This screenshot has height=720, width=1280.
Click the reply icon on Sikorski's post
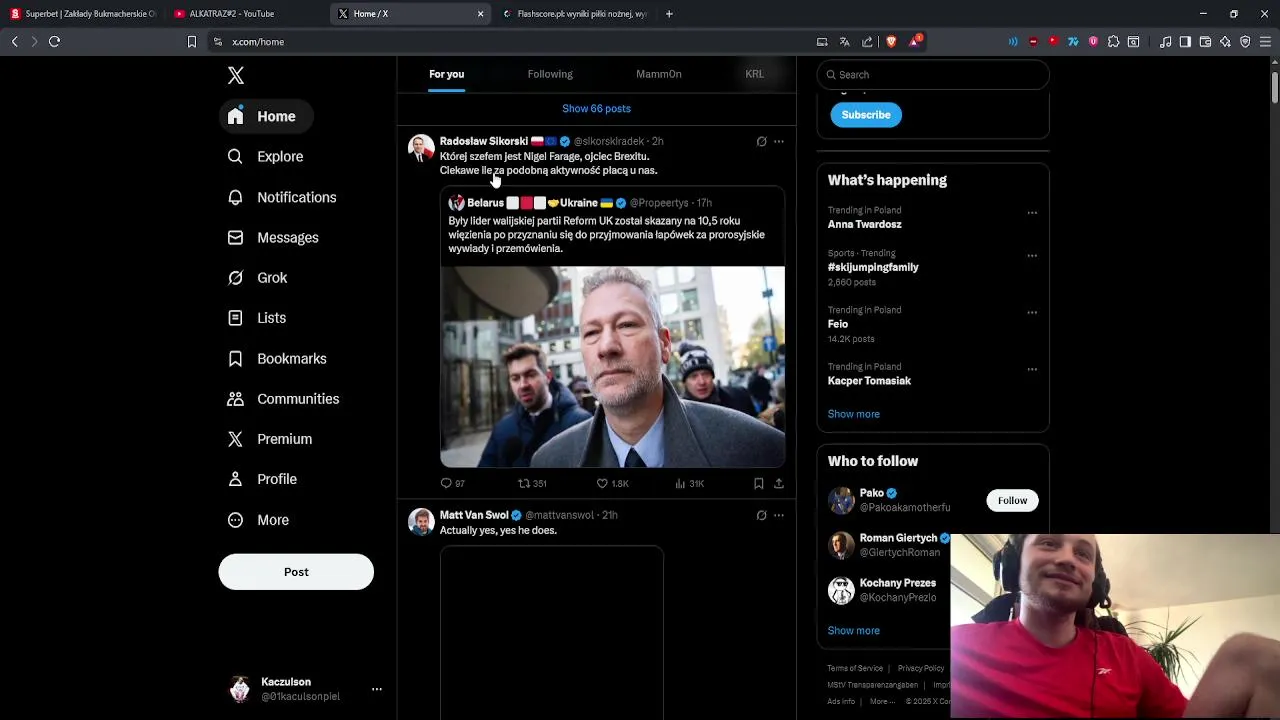pyautogui.click(x=446, y=483)
